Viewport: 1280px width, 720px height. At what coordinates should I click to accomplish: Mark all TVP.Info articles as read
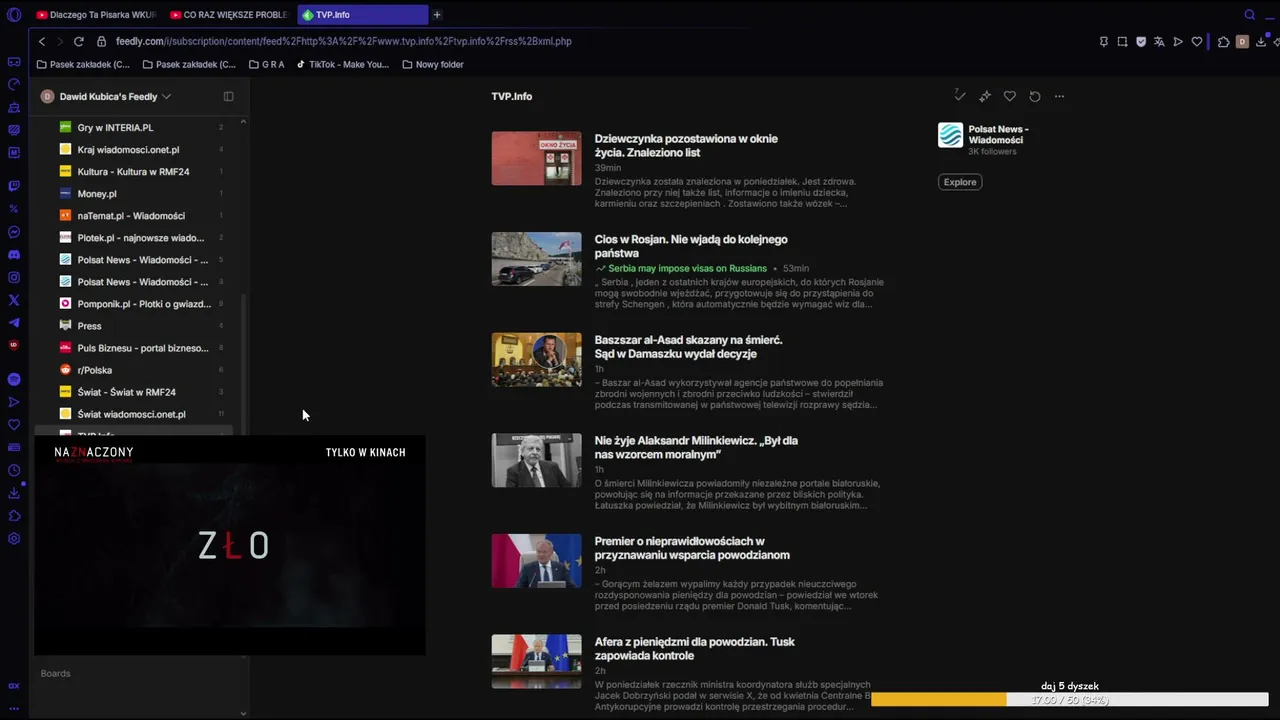pos(960,96)
